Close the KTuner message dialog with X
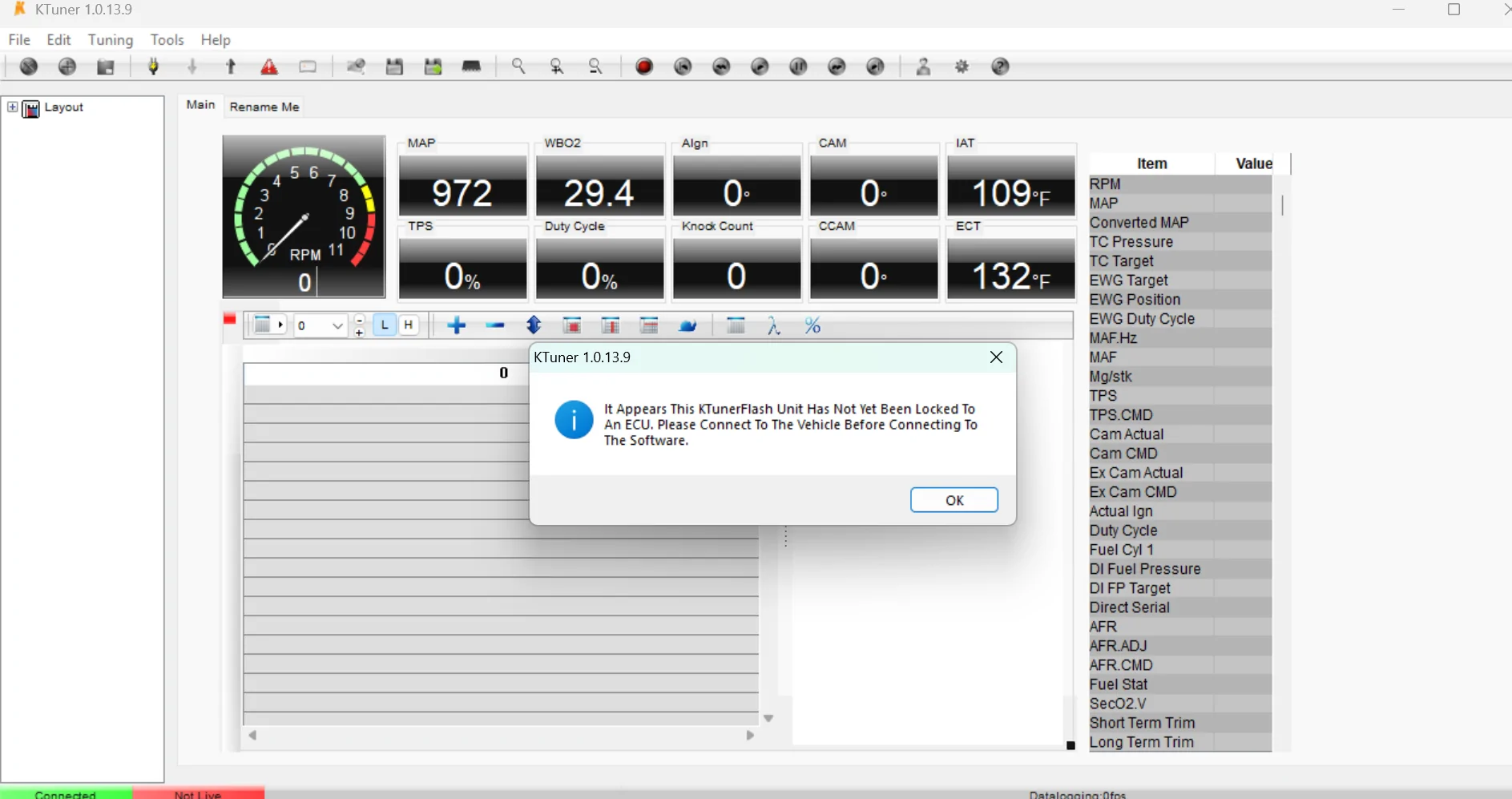The height and width of the screenshot is (799, 1512). (x=996, y=357)
